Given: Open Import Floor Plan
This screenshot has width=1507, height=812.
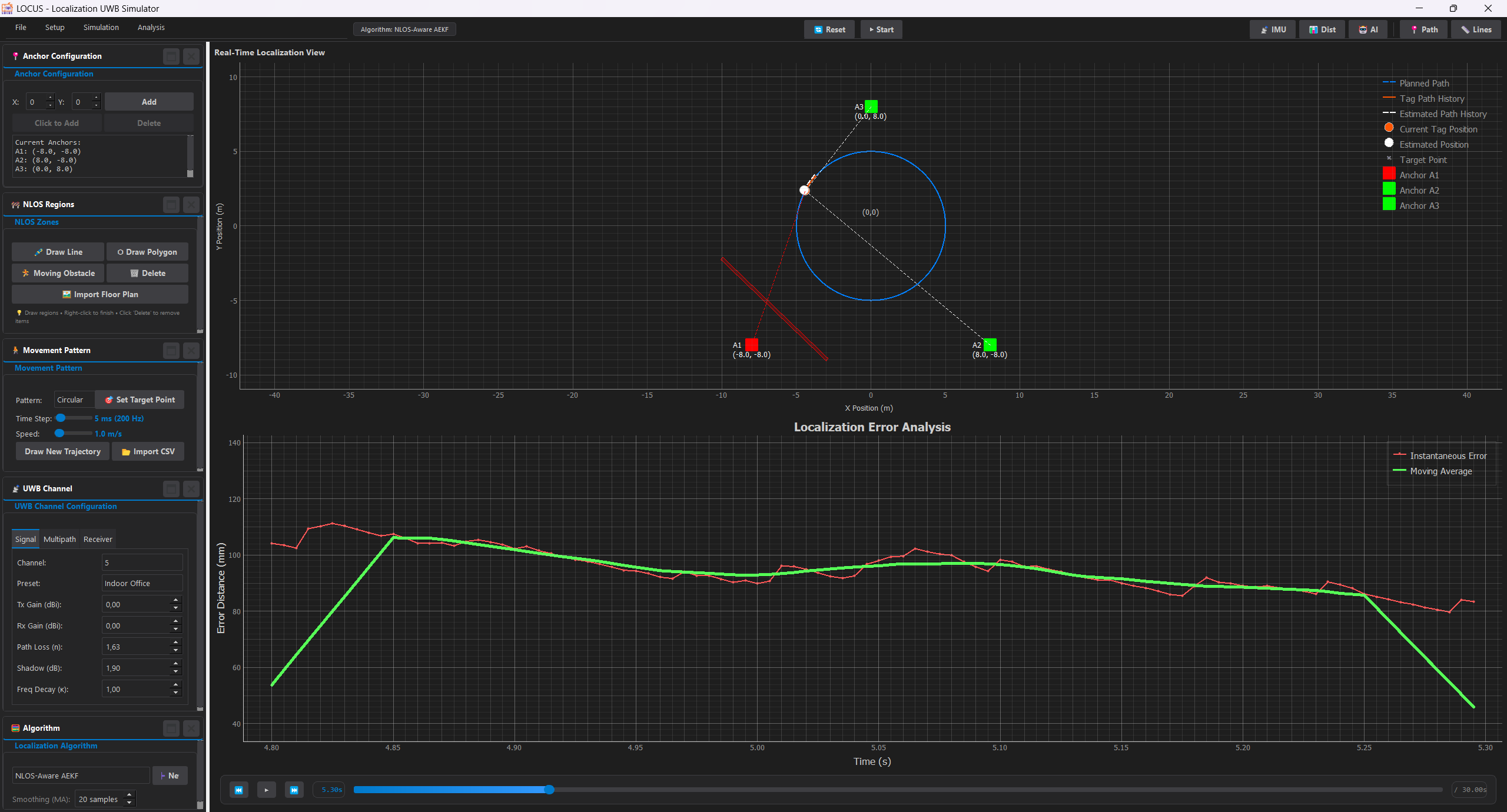Looking at the screenshot, I should point(99,294).
